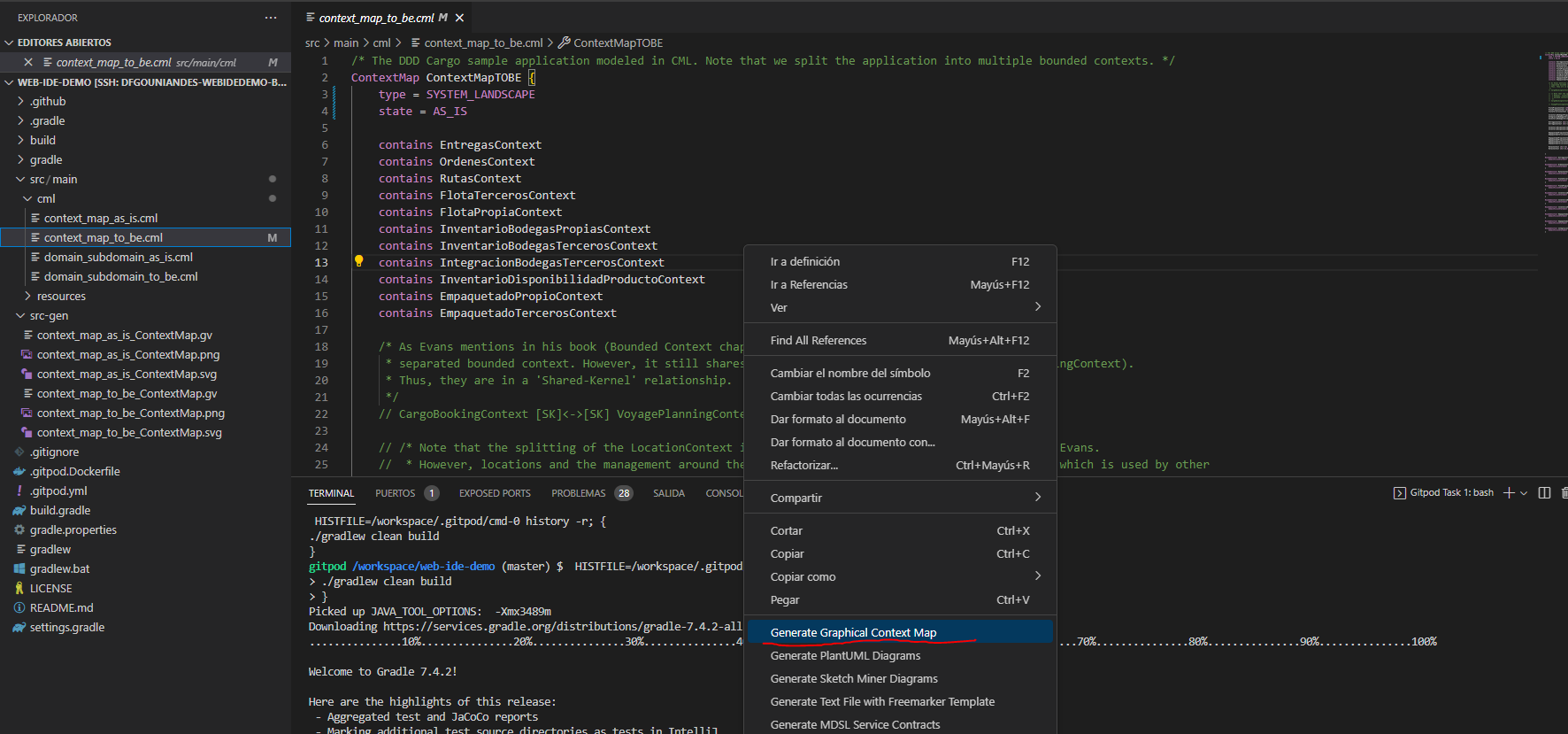Open the Ver submenu in context menu
This screenshot has height=734, width=1568.
901,307
